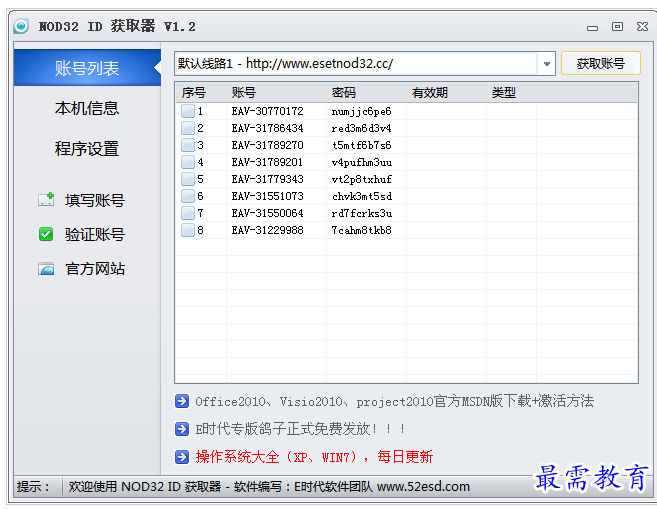
Task: Click password red3m6d3v4
Action: click(x=362, y=128)
